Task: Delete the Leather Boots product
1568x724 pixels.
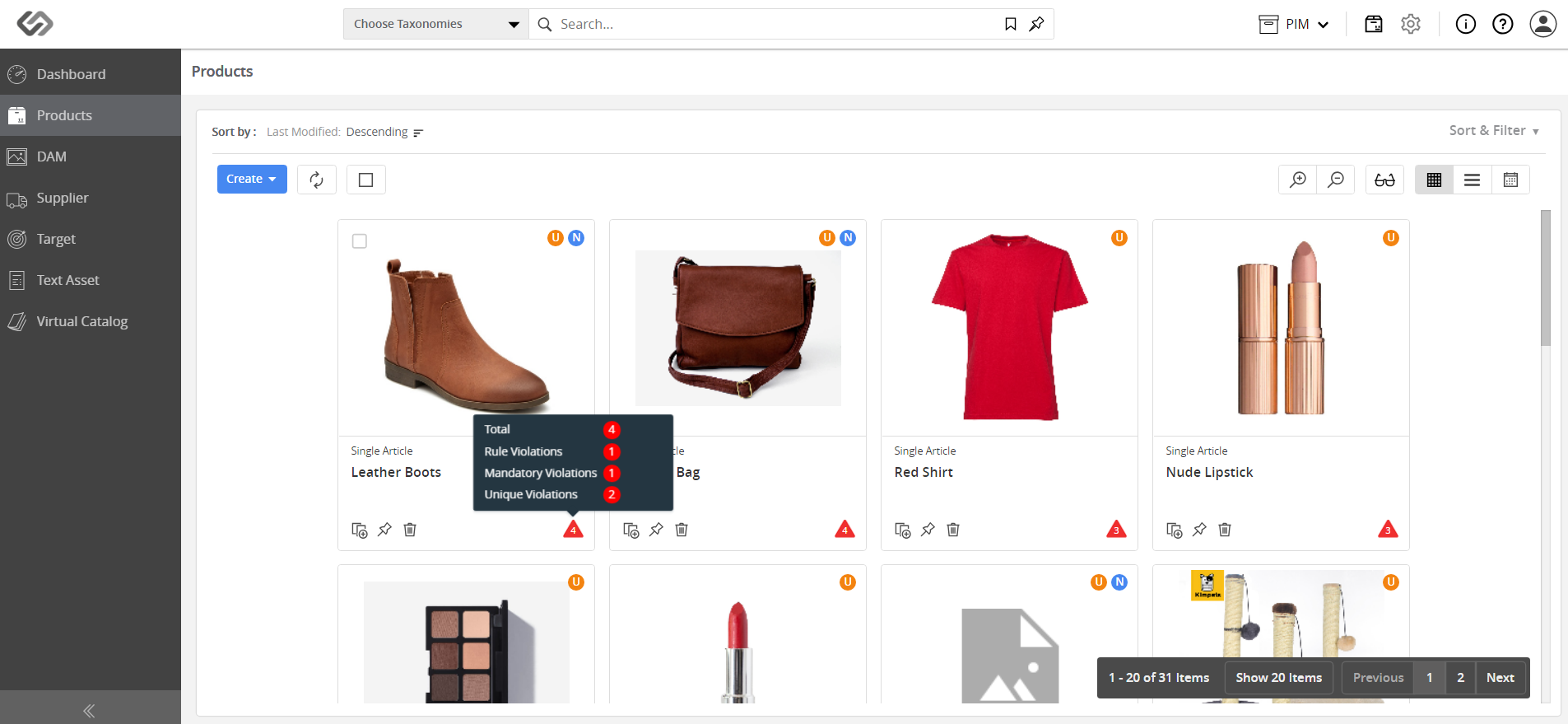Action: point(410,530)
